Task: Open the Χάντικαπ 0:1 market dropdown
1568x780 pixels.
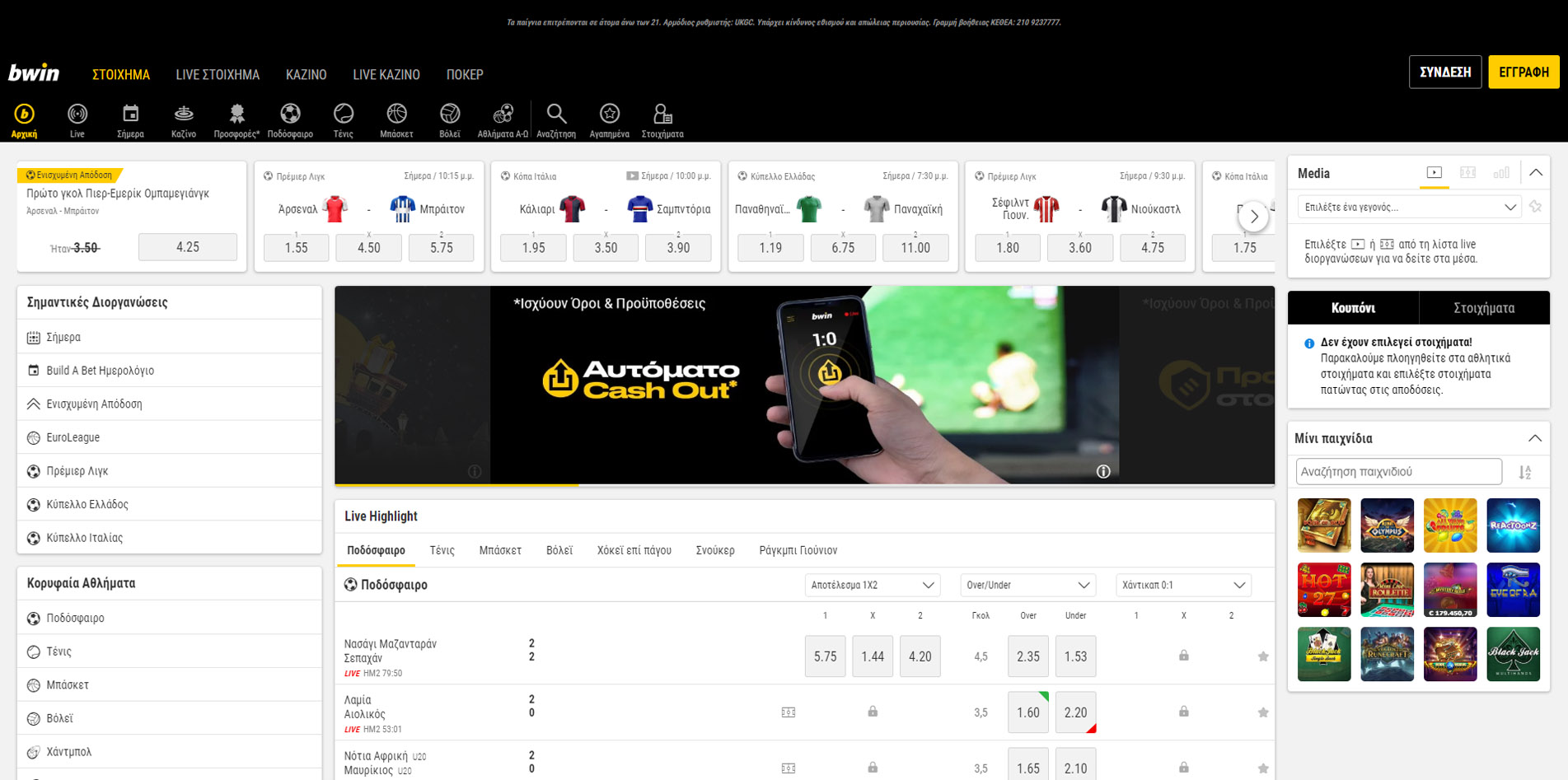Action: tap(1184, 585)
